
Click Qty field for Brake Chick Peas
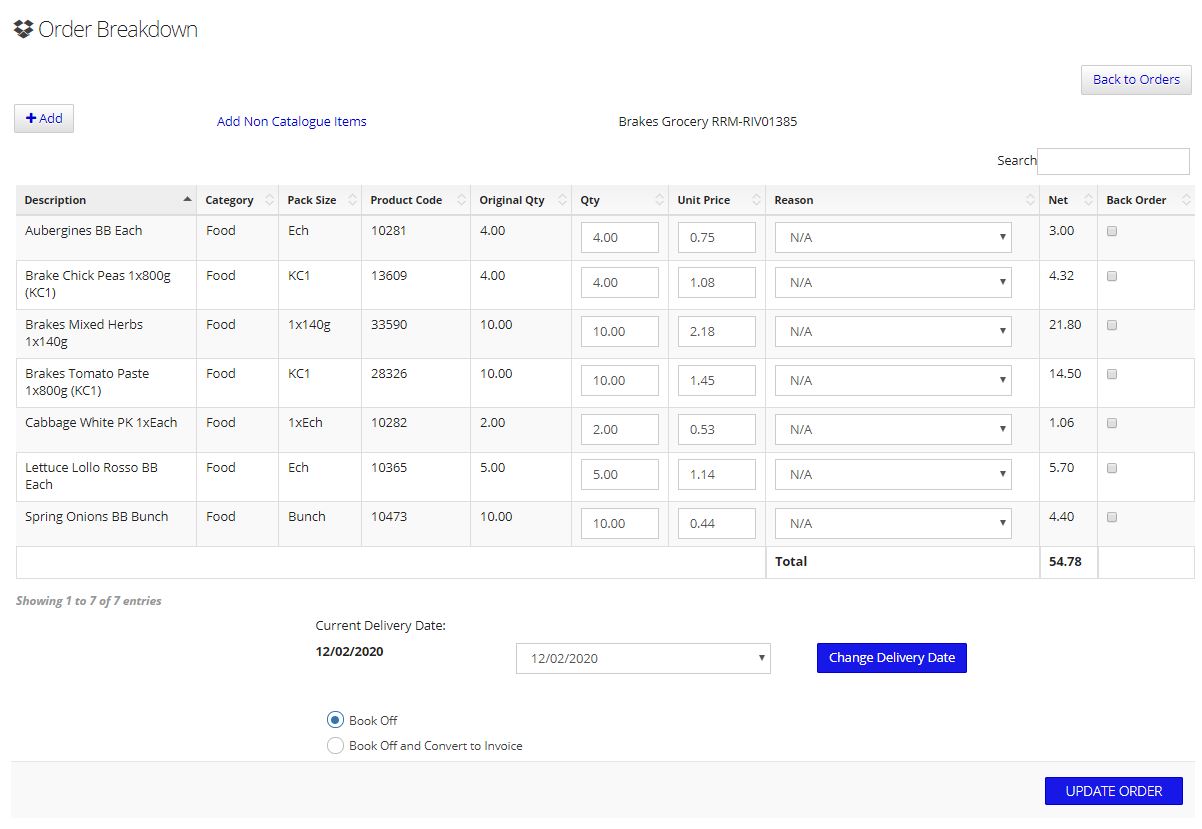point(620,283)
